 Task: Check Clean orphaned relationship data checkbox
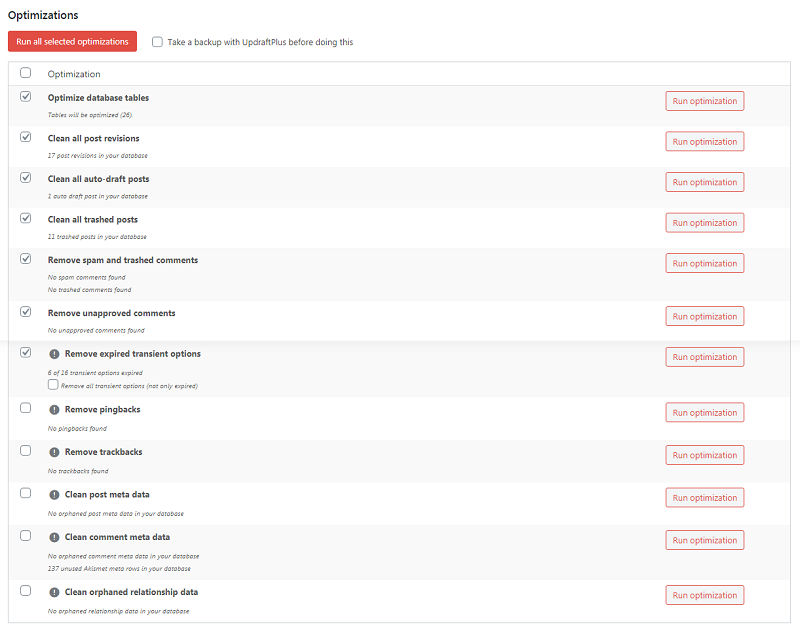[26, 591]
